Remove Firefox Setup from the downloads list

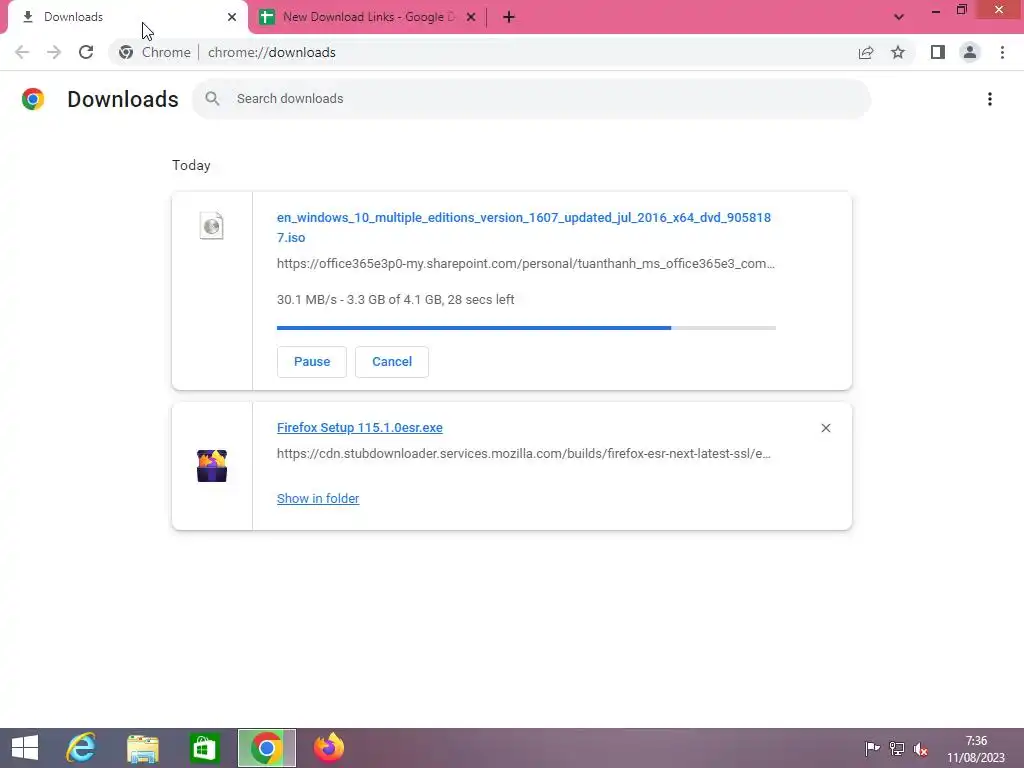826,428
